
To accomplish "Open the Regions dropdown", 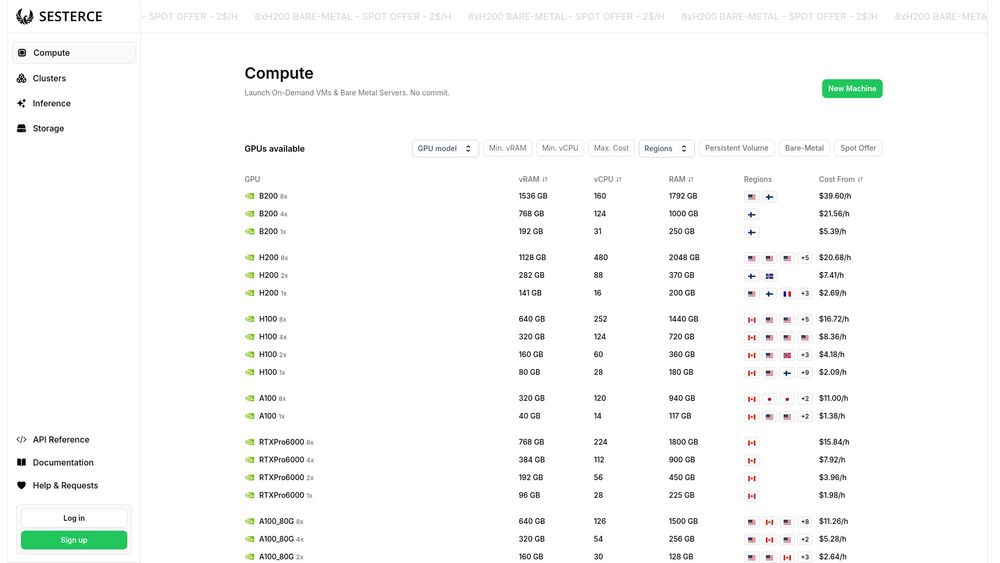I will click(x=666, y=149).
